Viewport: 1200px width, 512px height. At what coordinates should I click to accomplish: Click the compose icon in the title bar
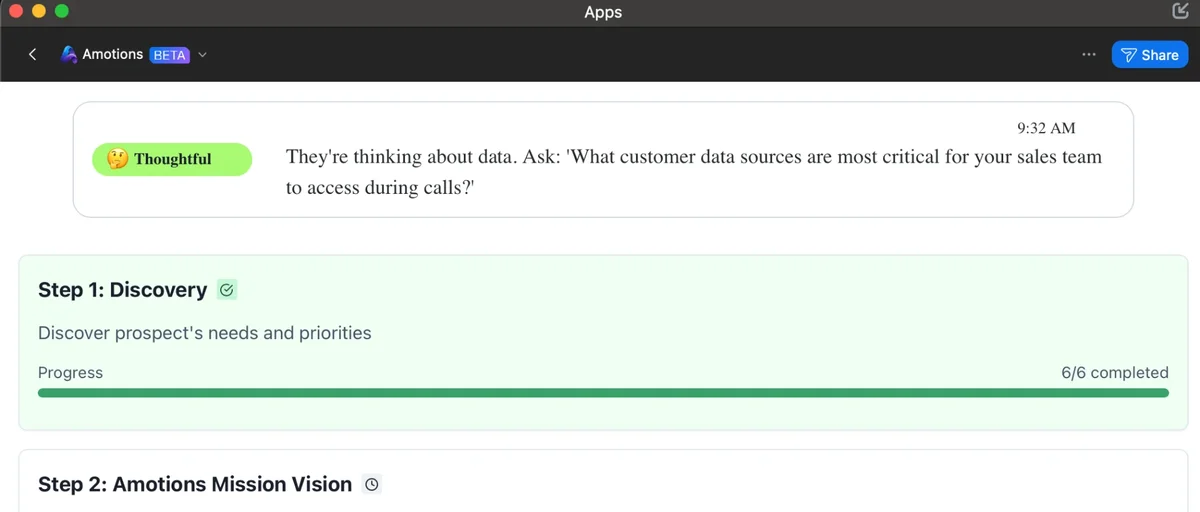coord(1180,11)
